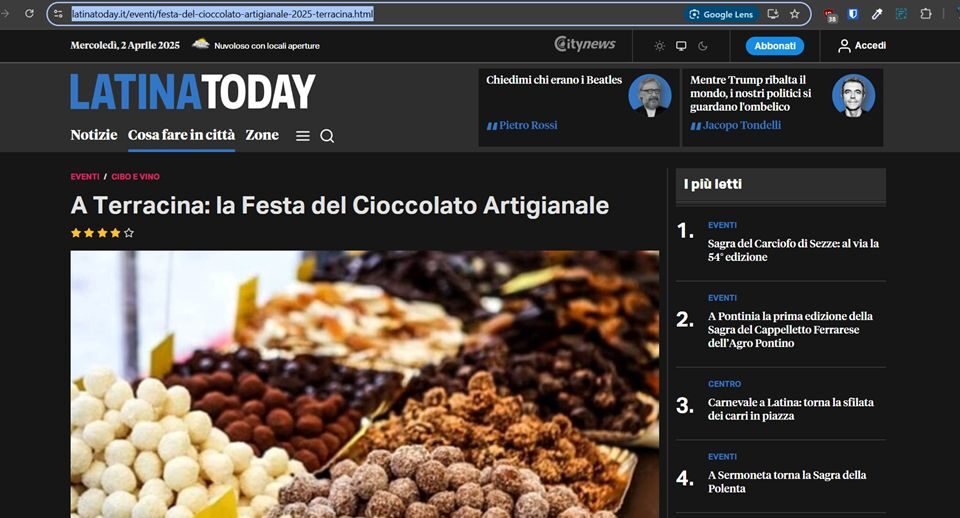Click the EVENTI breadcrumb
This screenshot has height=518, width=960.
point(84,177)
